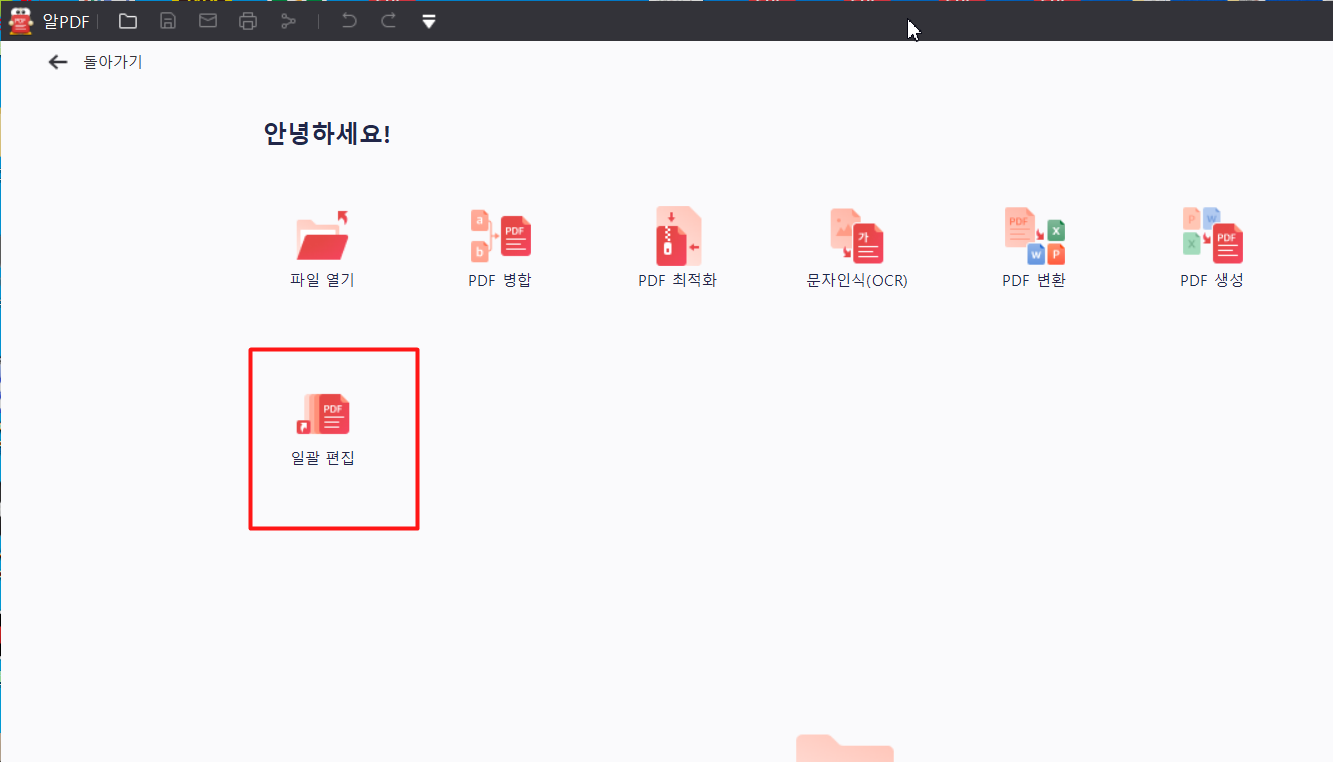Click the 돌아가기 back arrow
Screen dimensions: 1333x762
pos(58,62)
